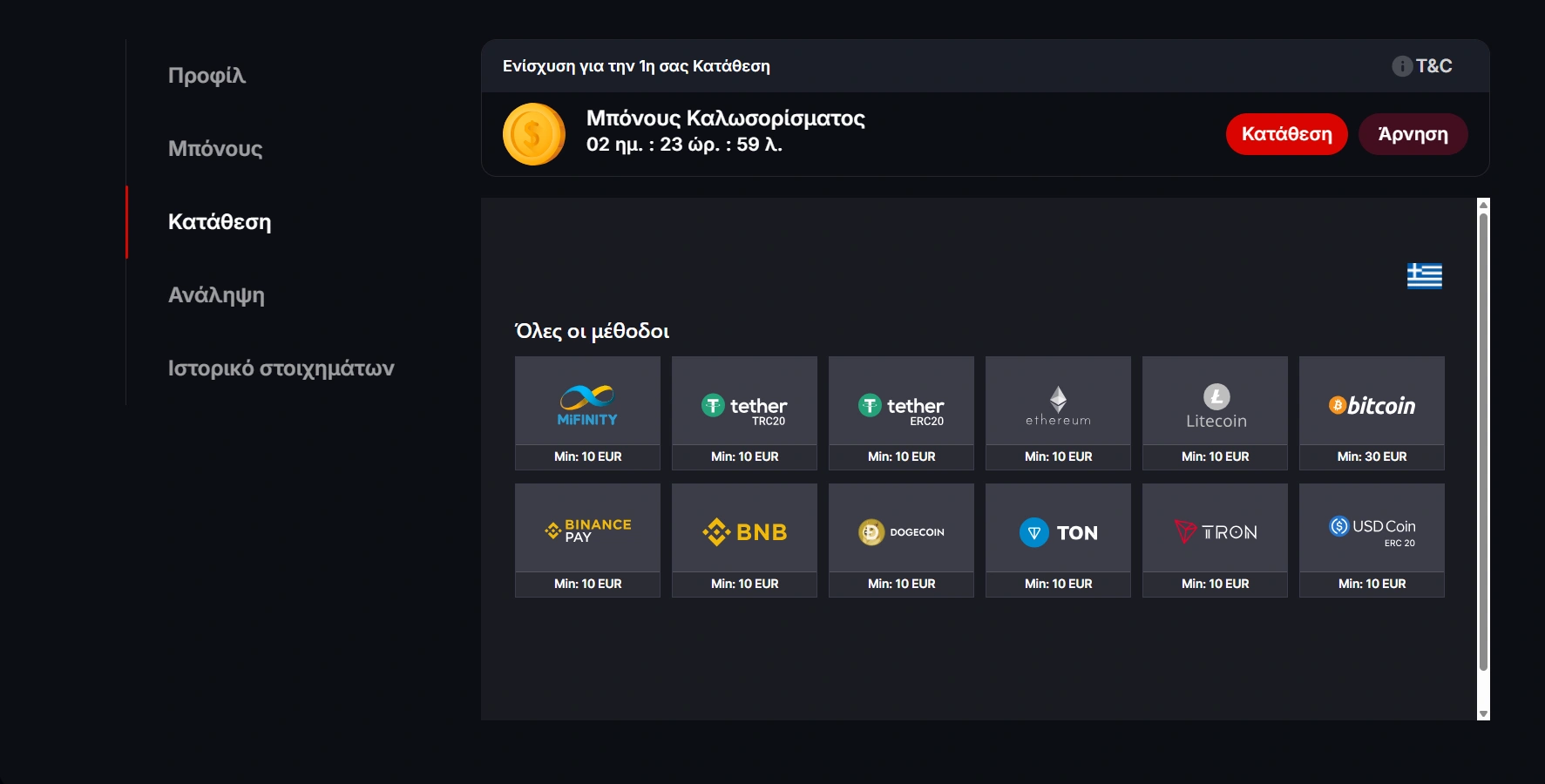The image size is (1545, 784).
Task: Select the MiFinity payment method
Action: click(587, 413)
